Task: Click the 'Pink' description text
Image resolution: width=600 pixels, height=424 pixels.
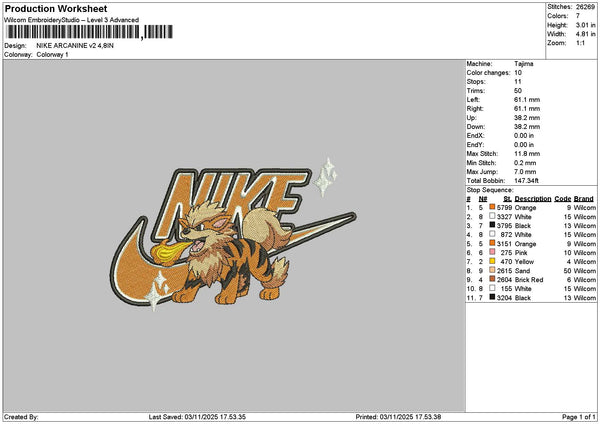Action: tap(521, 253)
